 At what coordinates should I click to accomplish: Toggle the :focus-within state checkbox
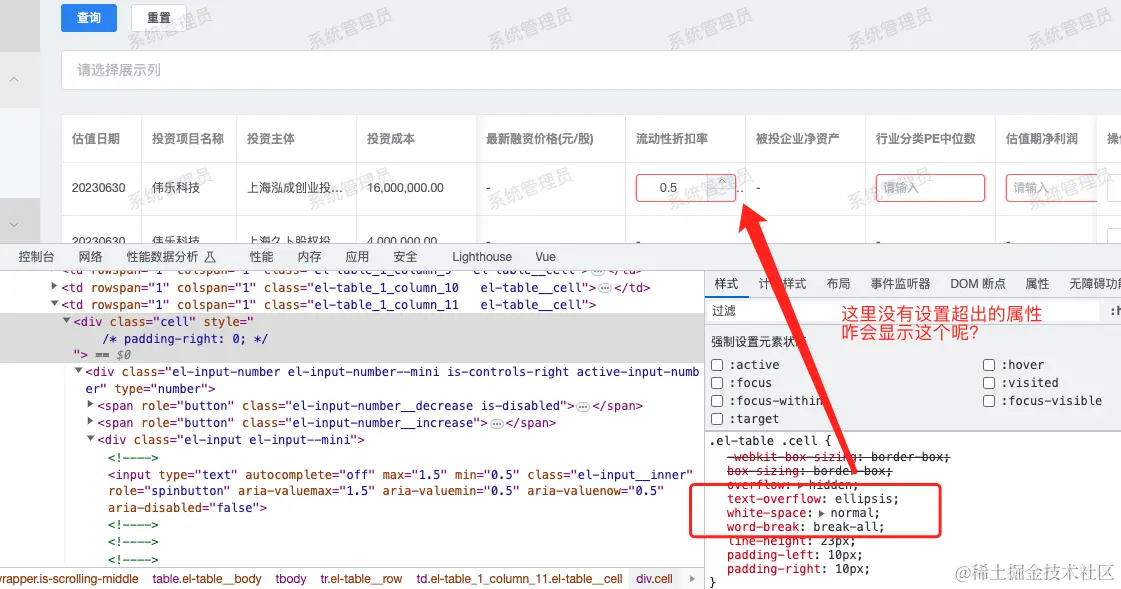click(717, 401)
